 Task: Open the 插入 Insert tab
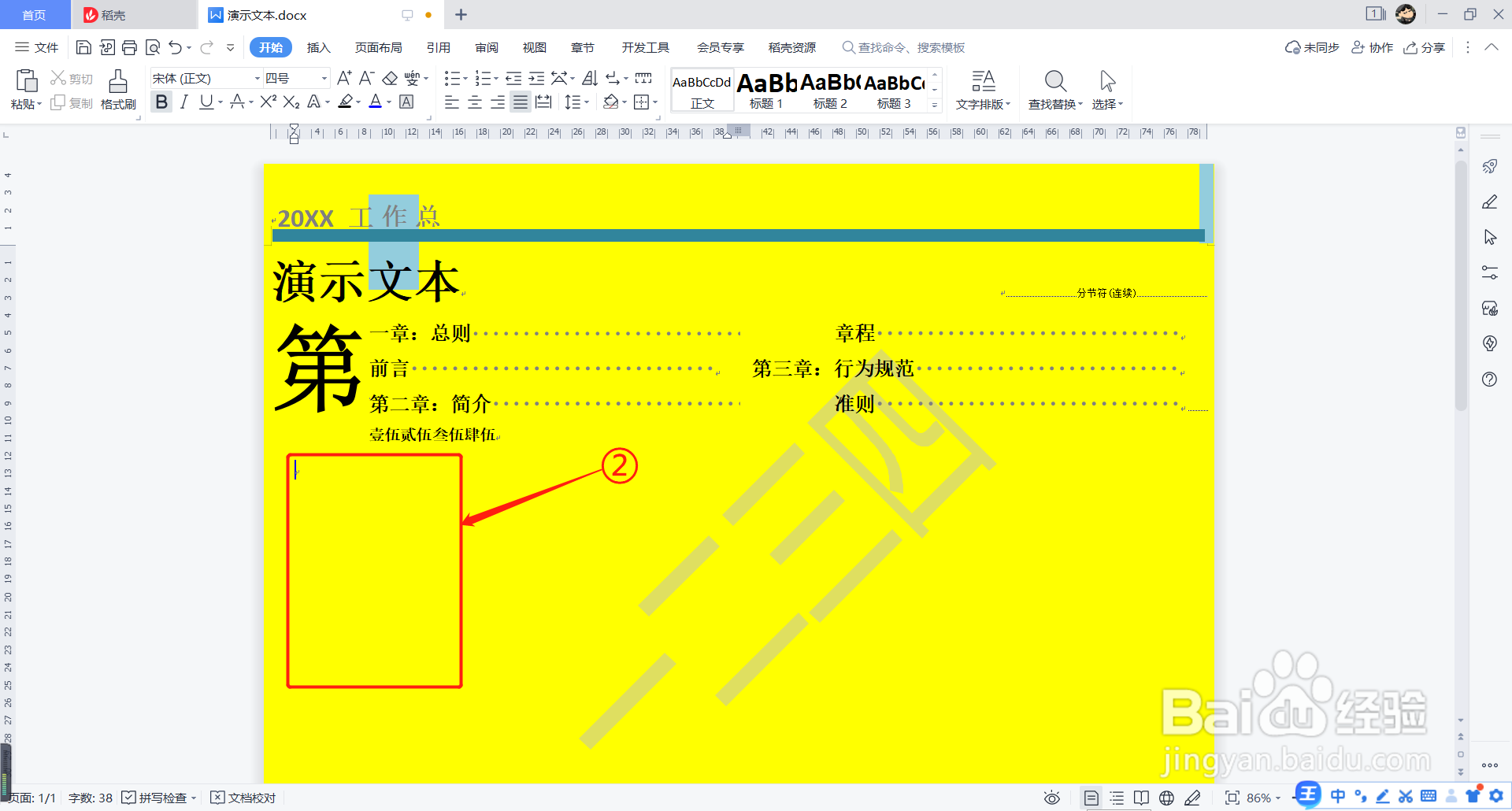pyautogui.click(x=318, y=47)
